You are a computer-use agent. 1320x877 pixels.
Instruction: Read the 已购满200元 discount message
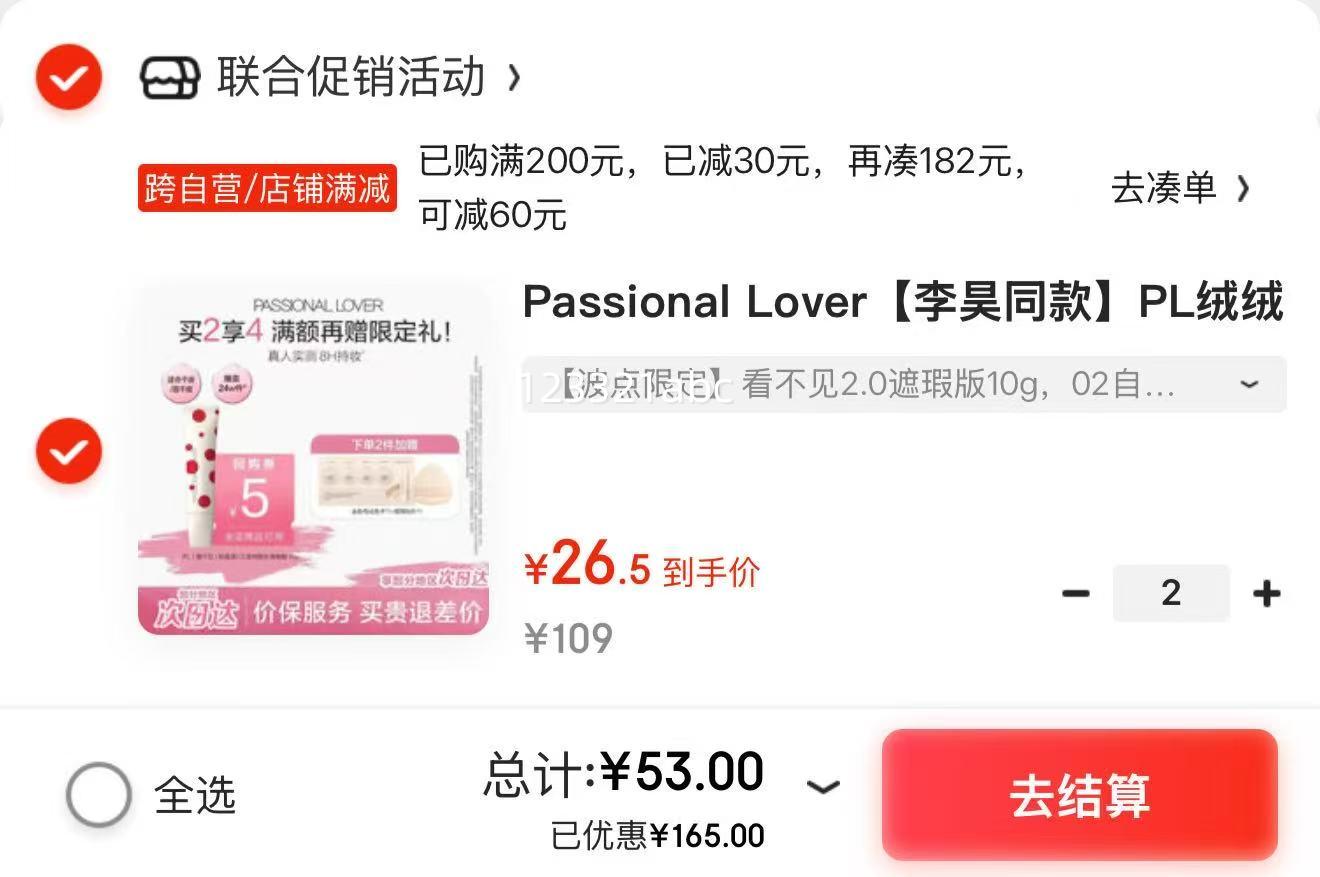click(x=724, y=188)
